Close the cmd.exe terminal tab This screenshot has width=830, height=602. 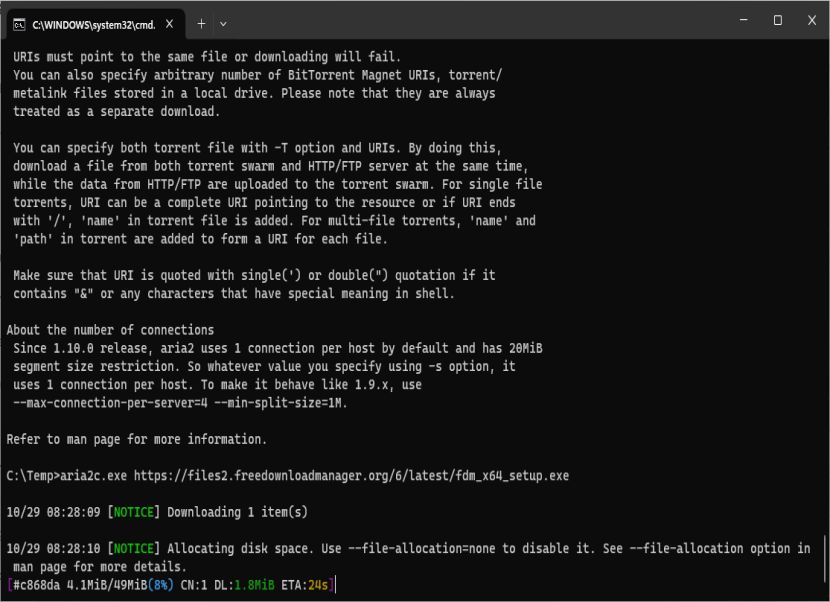tap(169, 24)
